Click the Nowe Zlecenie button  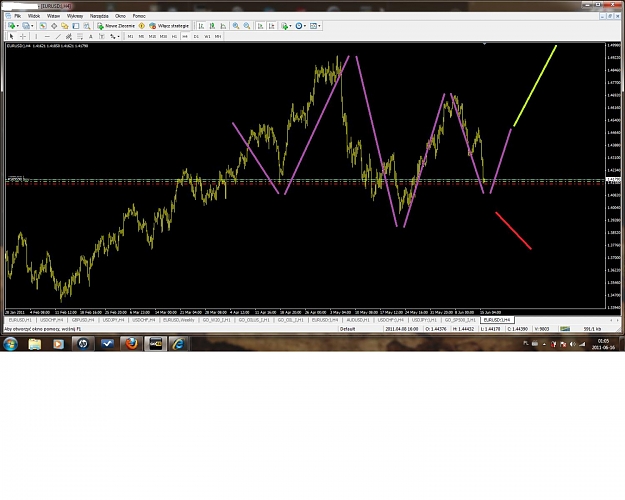[x=116, y=26]
